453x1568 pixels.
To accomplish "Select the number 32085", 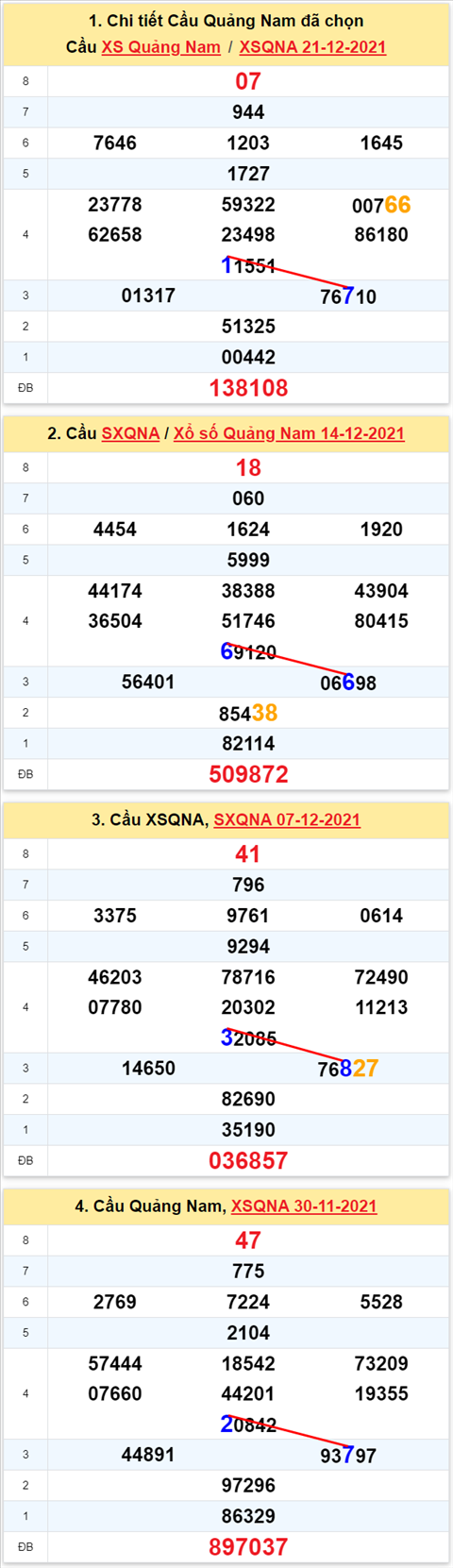I will pos(248,1038).
